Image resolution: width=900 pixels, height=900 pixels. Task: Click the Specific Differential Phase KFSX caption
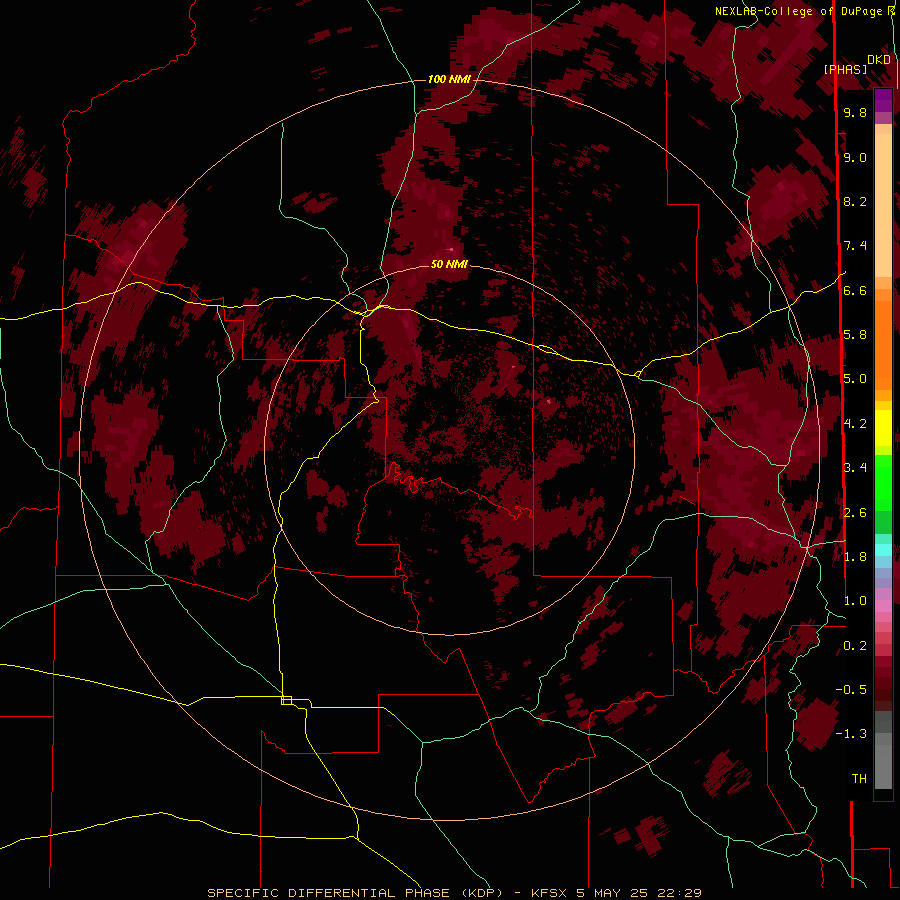tap(454, 893)
